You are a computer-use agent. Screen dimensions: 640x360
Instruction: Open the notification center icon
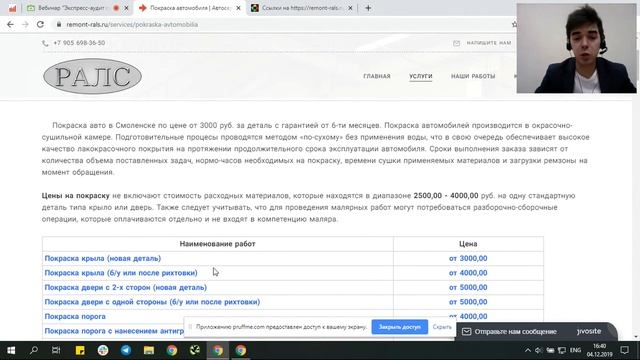(x=624, y=350)
